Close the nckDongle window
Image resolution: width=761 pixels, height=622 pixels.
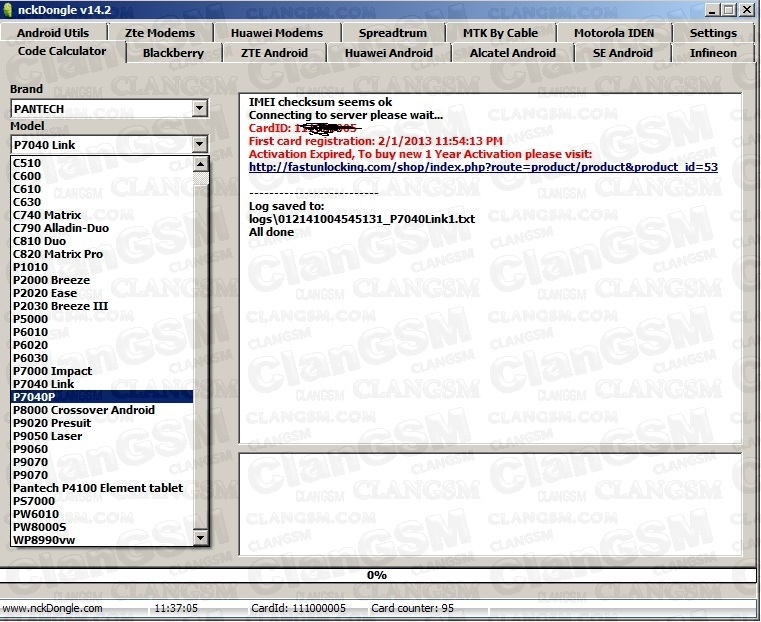pyautogui.click(x=746, y=10)
